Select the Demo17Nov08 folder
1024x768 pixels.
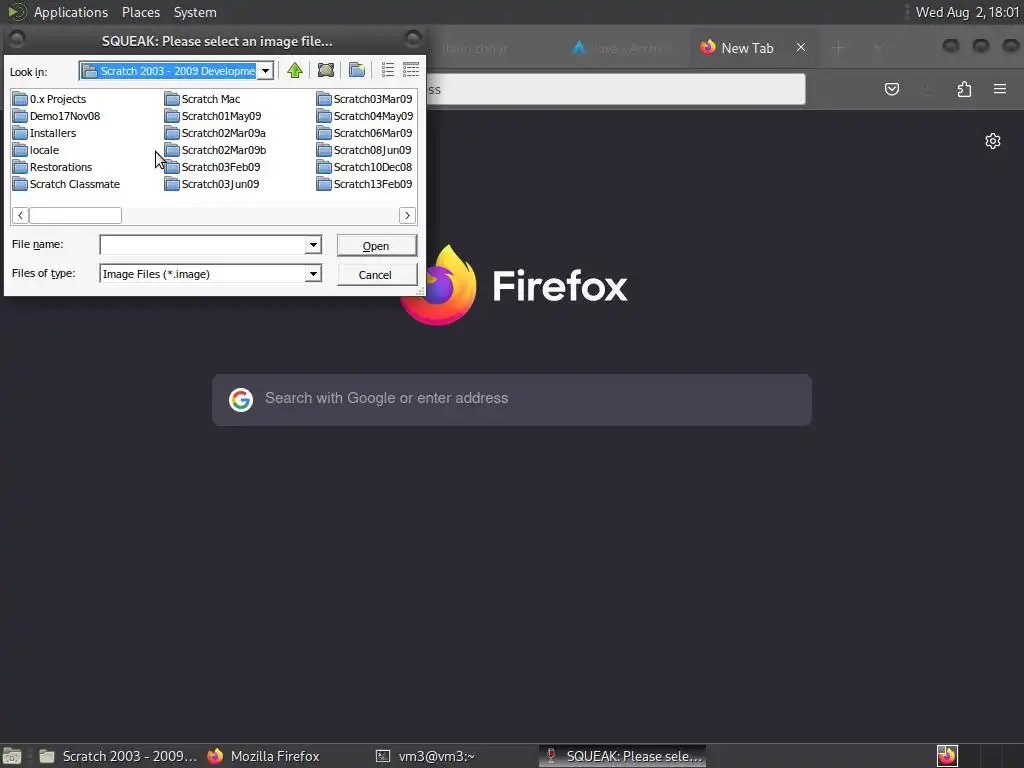(57, 116)
